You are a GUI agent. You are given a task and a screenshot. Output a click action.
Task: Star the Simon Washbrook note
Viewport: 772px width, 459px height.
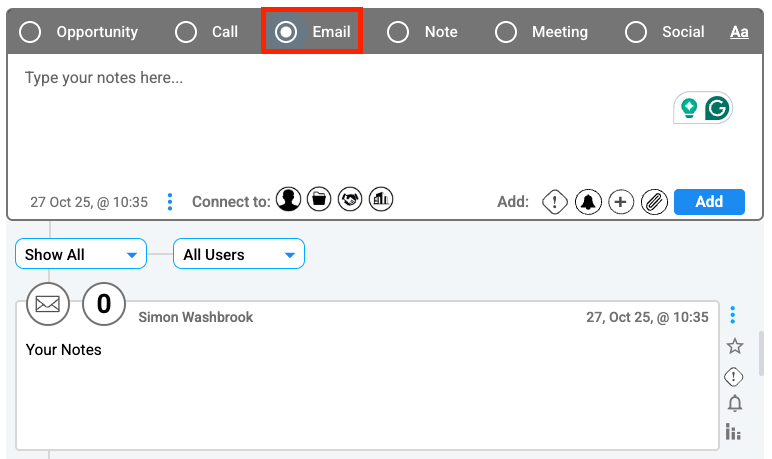[x=735, y=346]
